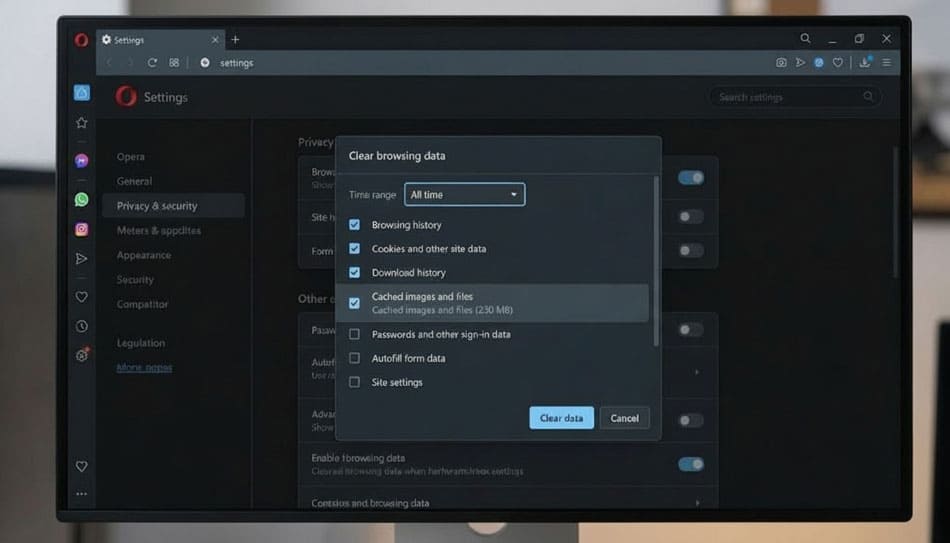Click the Opera logo menu button
Viewport: 950px width, 543px height.
(x=81, y=40)
